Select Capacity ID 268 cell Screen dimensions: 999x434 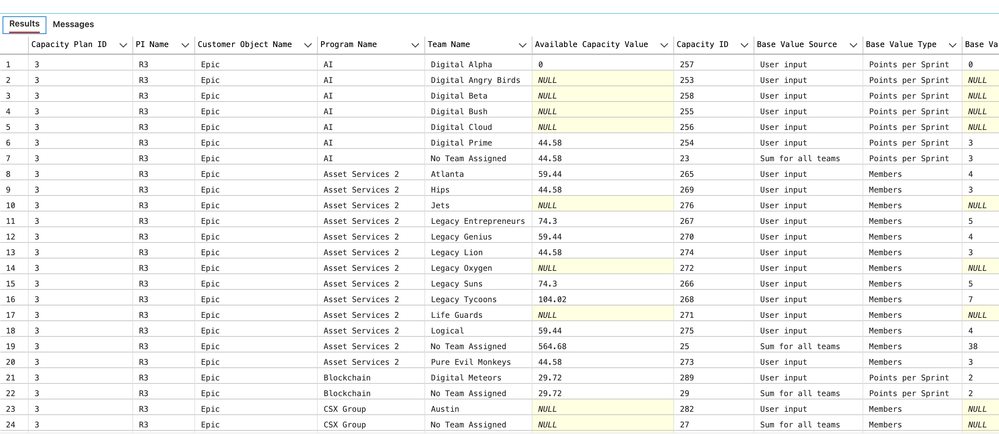pyautogui.click(x=714, y=300)
